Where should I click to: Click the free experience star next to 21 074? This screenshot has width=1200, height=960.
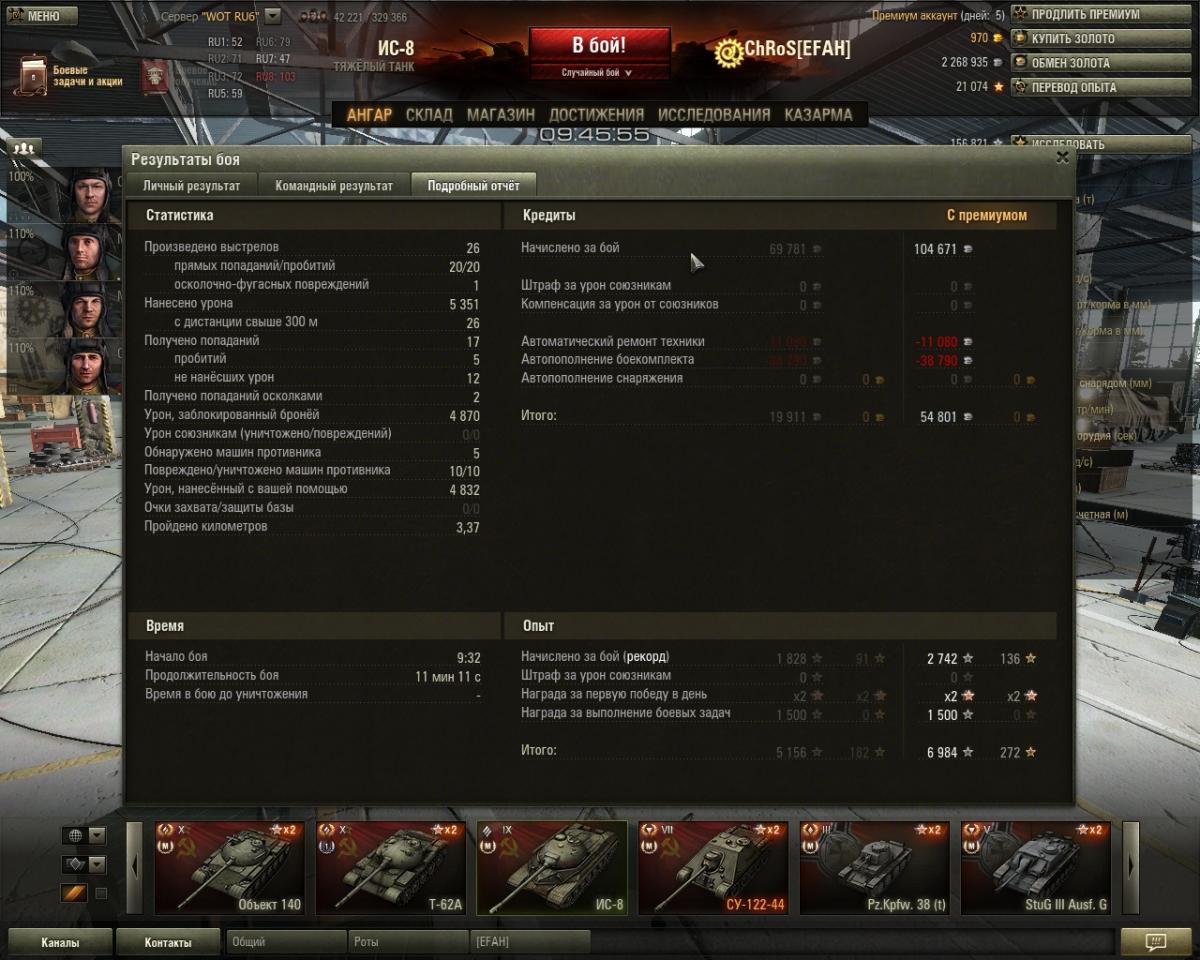point(998,87)
